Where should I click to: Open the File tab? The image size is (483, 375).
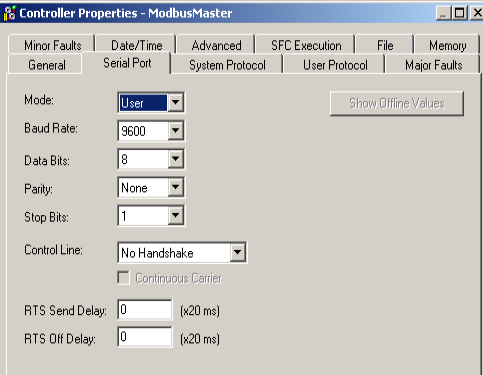pos(385,45)
